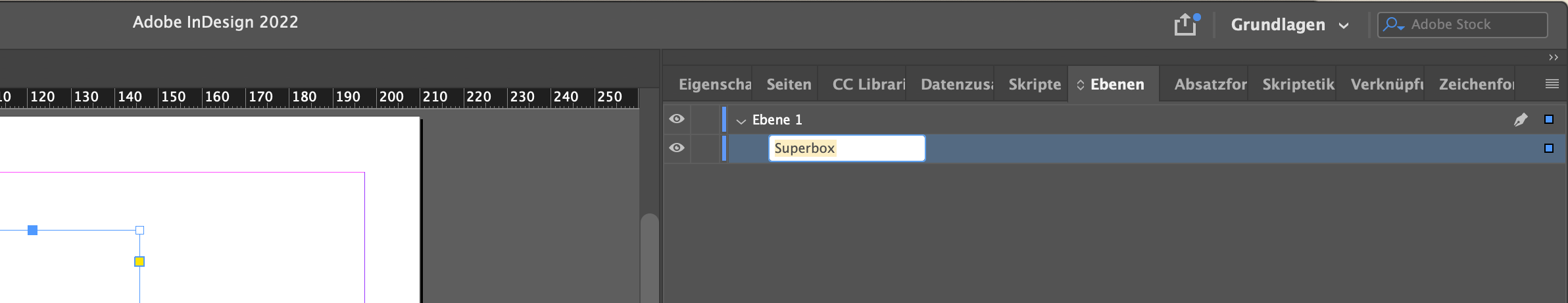Click the selection square of Superbox row
1568x303 pixels.
tap(1548, 148)
